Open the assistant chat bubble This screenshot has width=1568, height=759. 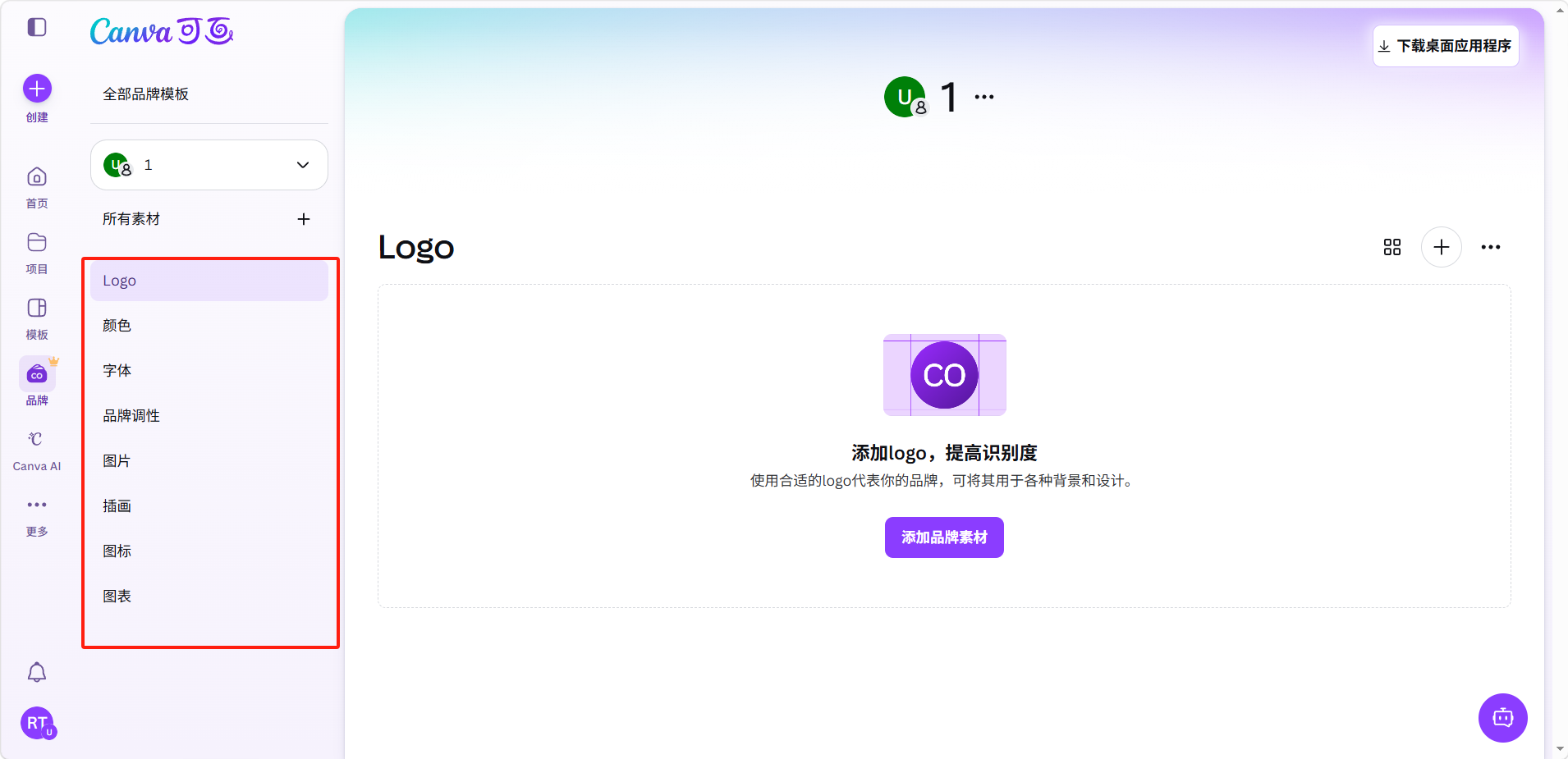[x=1502, y=718]
